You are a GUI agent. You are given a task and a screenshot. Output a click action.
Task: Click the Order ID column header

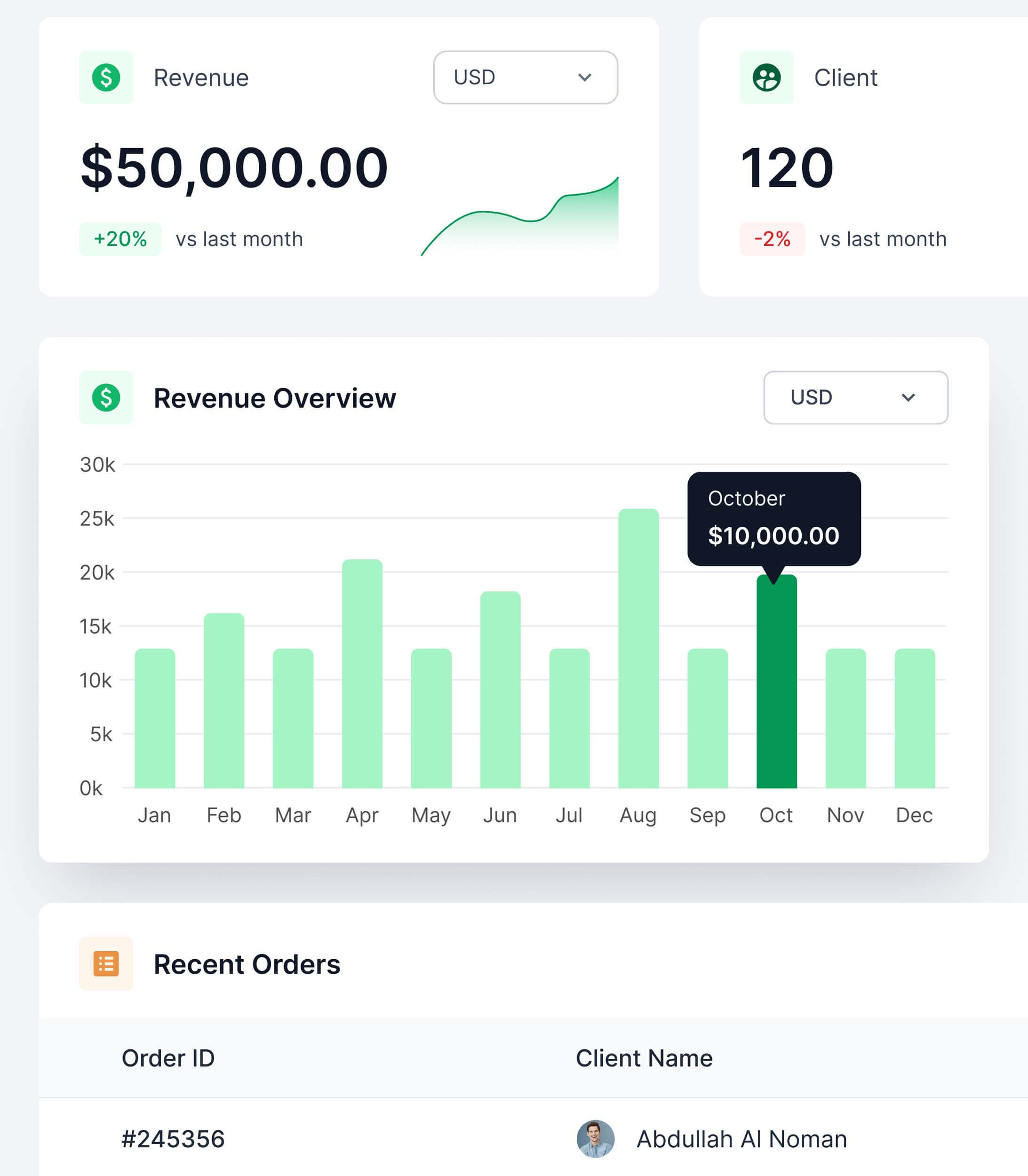click(x=168, y=1058)
